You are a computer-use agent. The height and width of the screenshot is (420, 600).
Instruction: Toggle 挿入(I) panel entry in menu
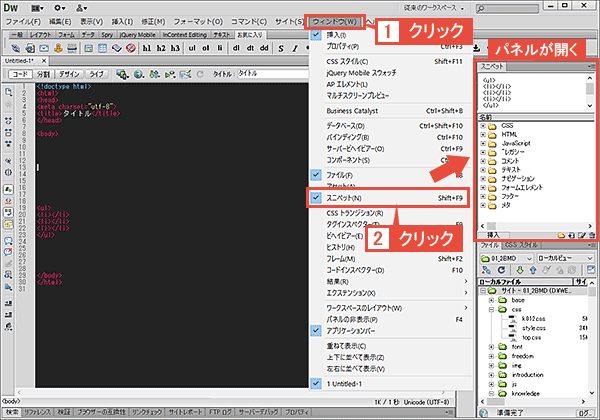pyautogui.click(x=388, y=35)
